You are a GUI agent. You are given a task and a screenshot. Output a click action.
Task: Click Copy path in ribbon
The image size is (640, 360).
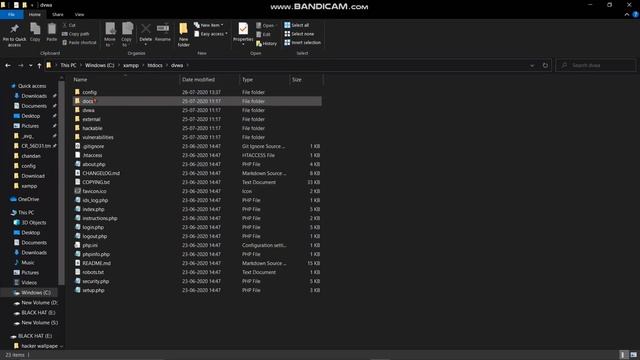[76, 34]
